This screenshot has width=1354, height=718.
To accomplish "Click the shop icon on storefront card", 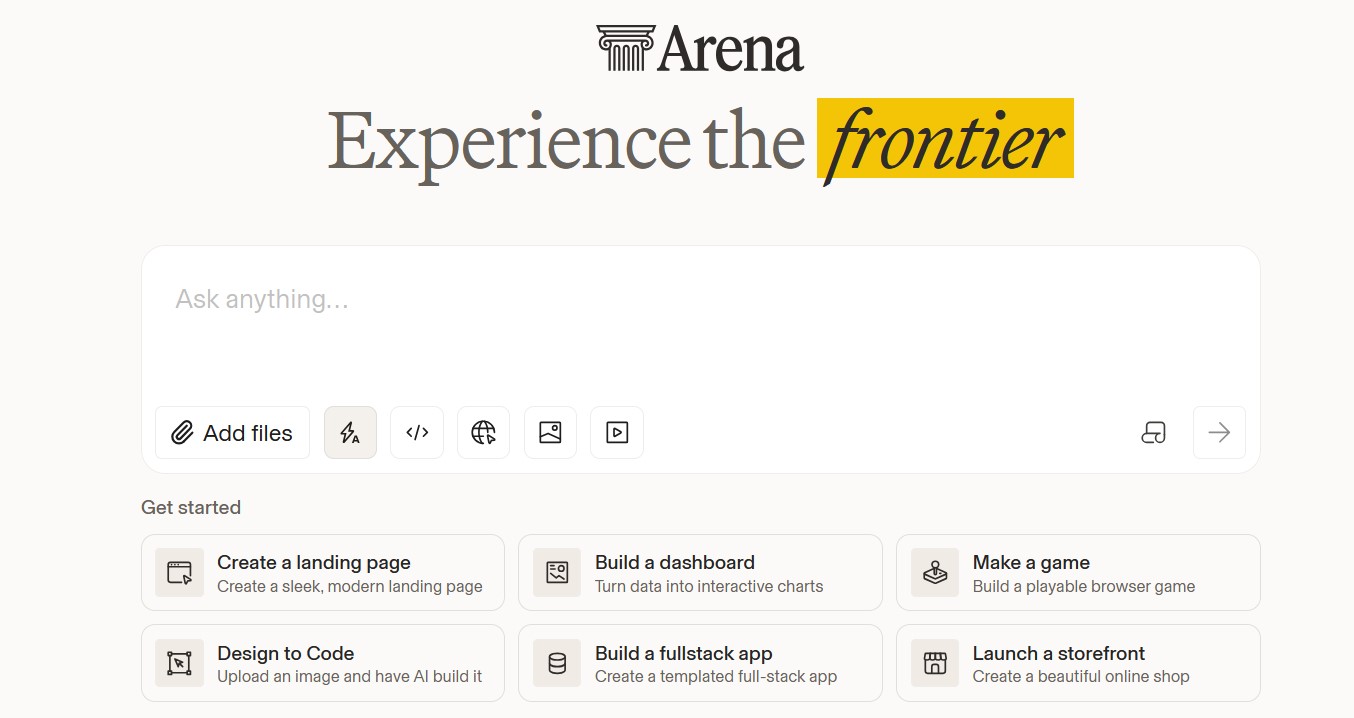I will pyautogui.click(x=935, y=664).
